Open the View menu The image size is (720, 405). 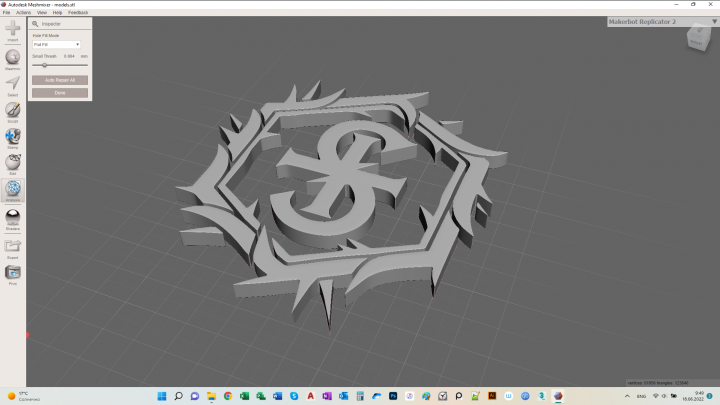42,12
